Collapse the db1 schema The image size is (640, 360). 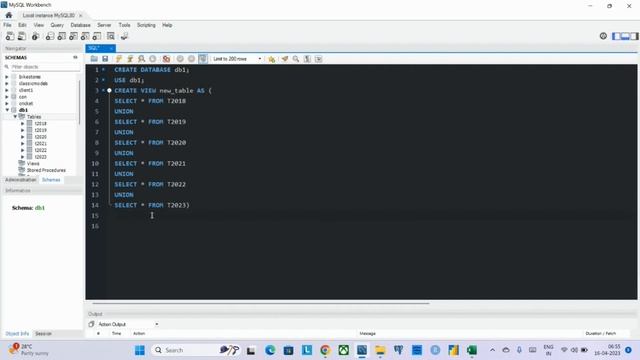(x=7, y=110)
